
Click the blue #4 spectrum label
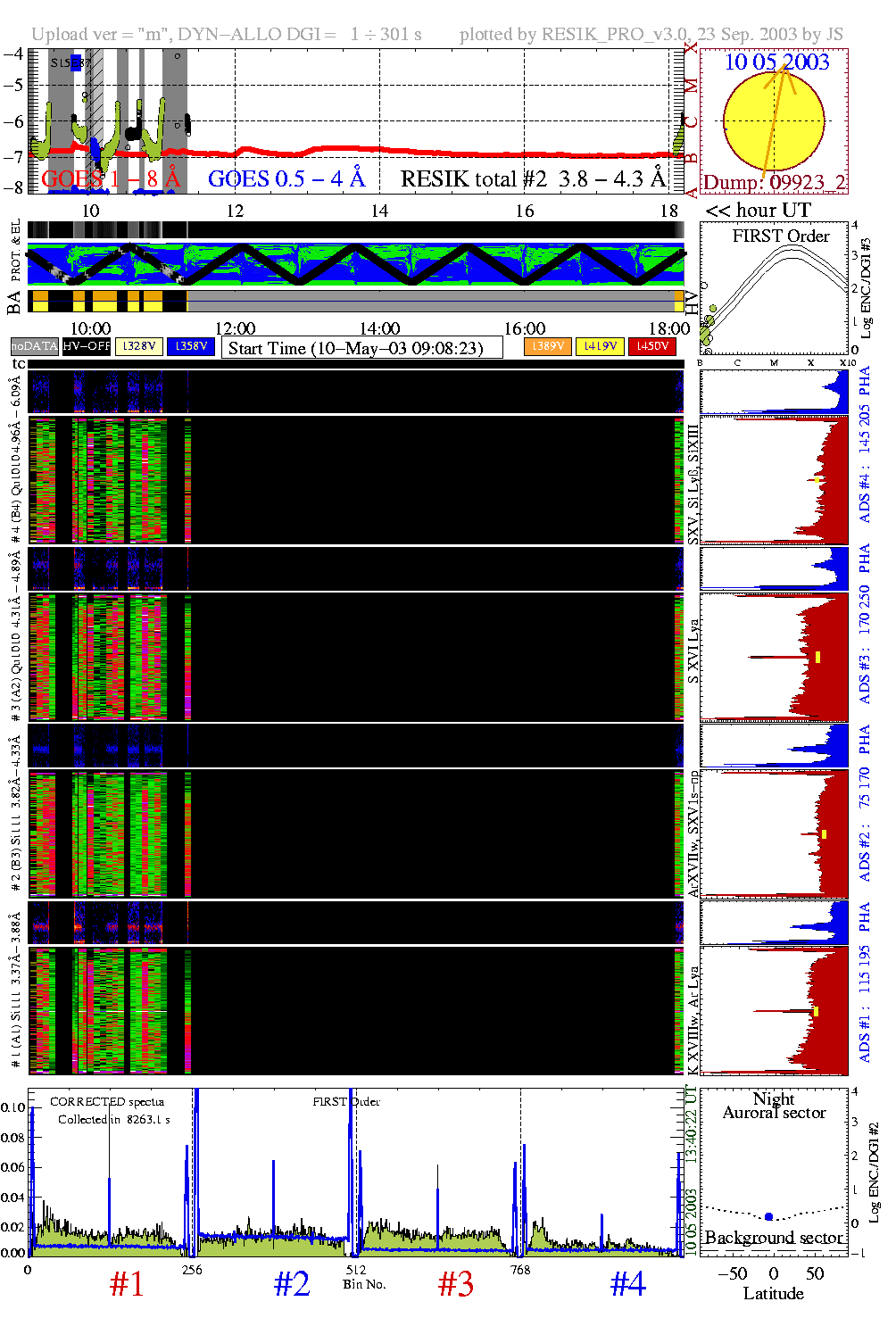(x=627, y=1284)
